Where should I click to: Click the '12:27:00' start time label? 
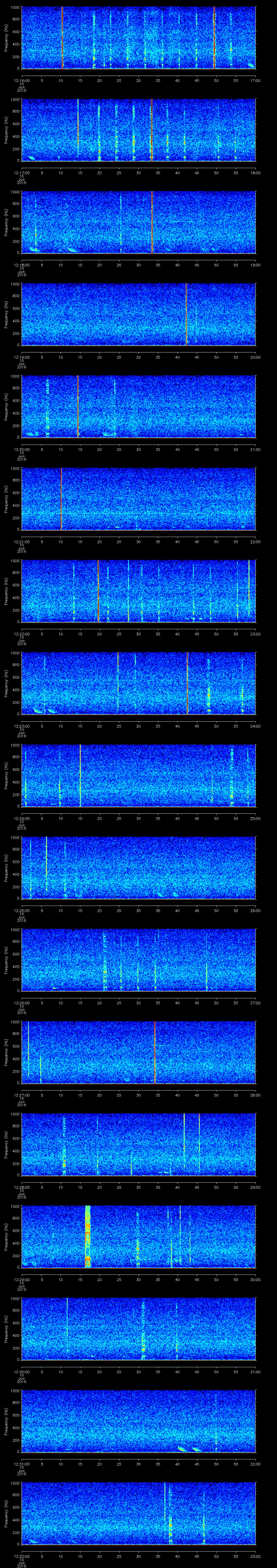(x=22, y=1095)
